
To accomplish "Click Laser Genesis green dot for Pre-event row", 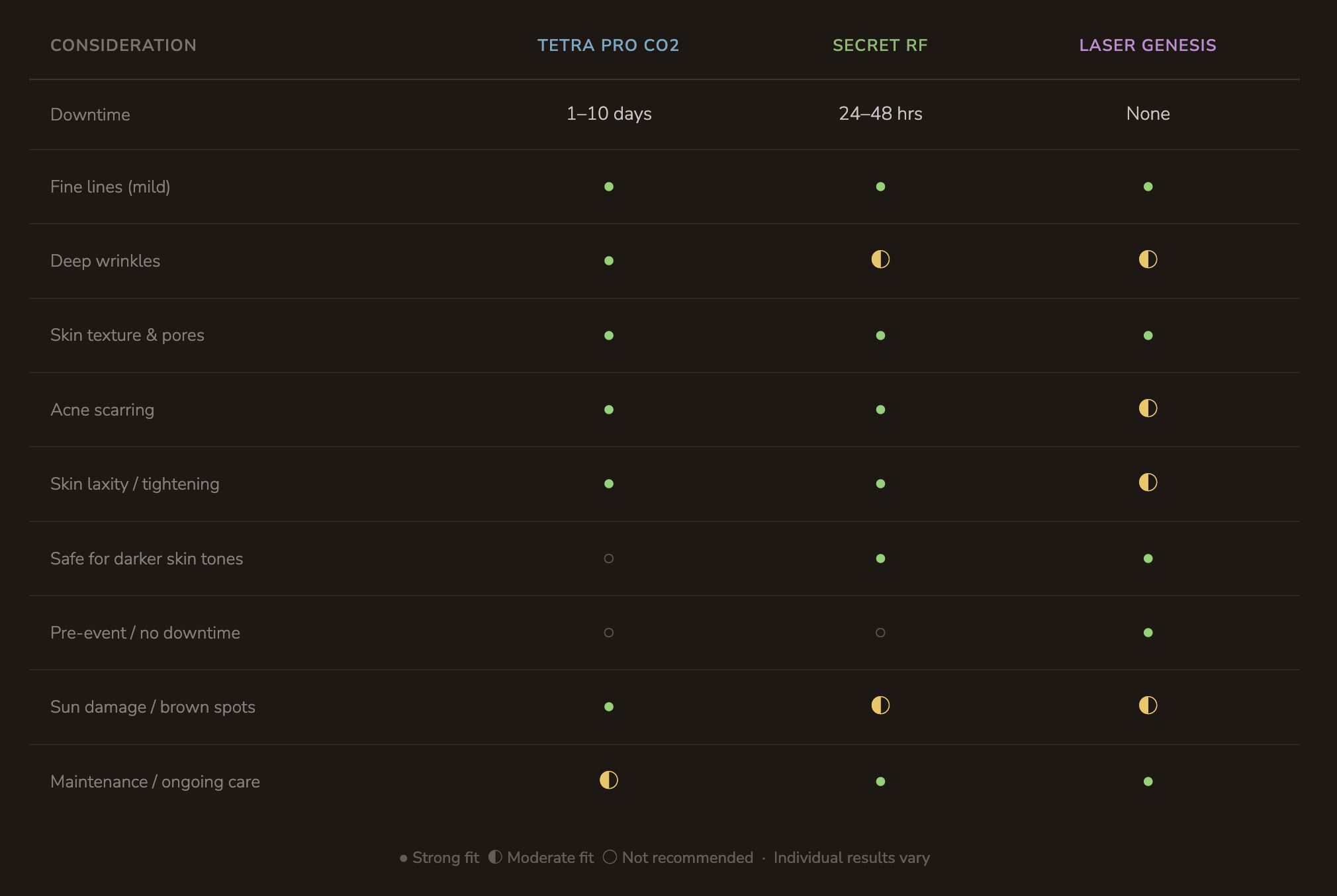I will point(1148,633).
